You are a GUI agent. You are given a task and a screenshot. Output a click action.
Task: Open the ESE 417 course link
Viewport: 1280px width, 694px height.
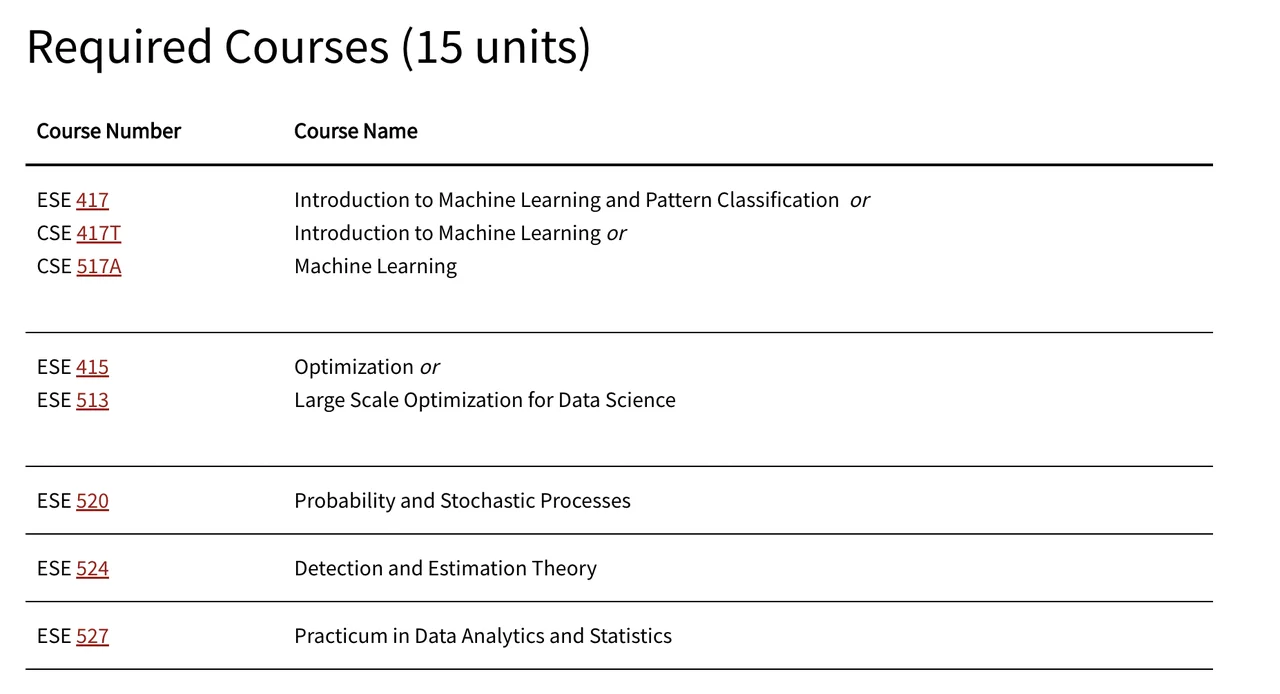point(92,200)
